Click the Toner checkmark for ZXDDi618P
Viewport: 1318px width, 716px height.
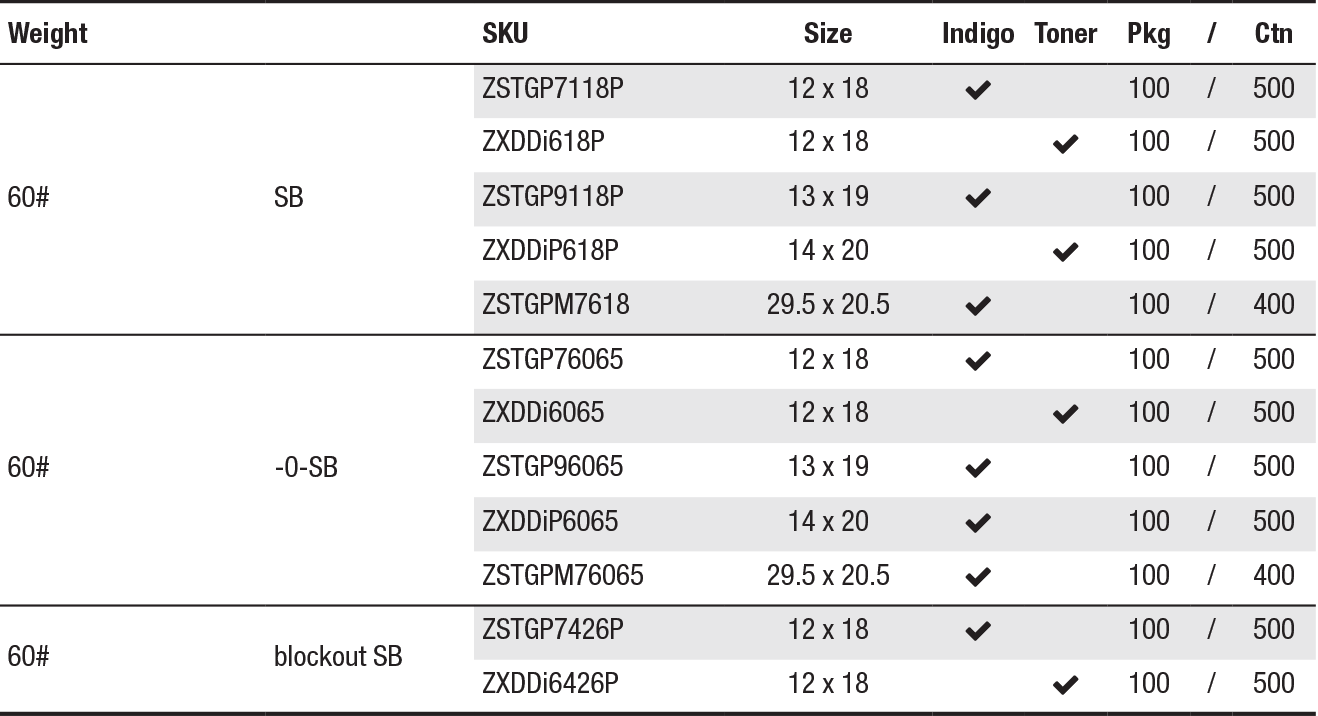(1066, 145)
